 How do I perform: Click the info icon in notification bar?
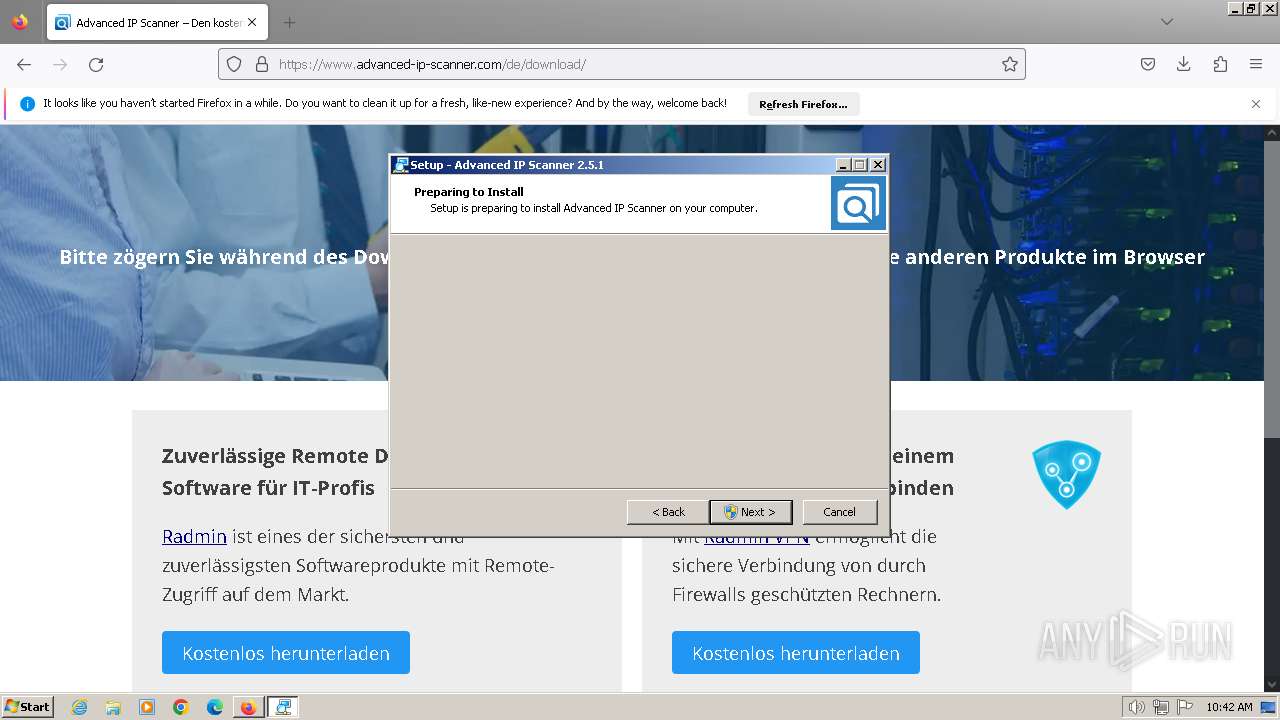coord(27,104)
